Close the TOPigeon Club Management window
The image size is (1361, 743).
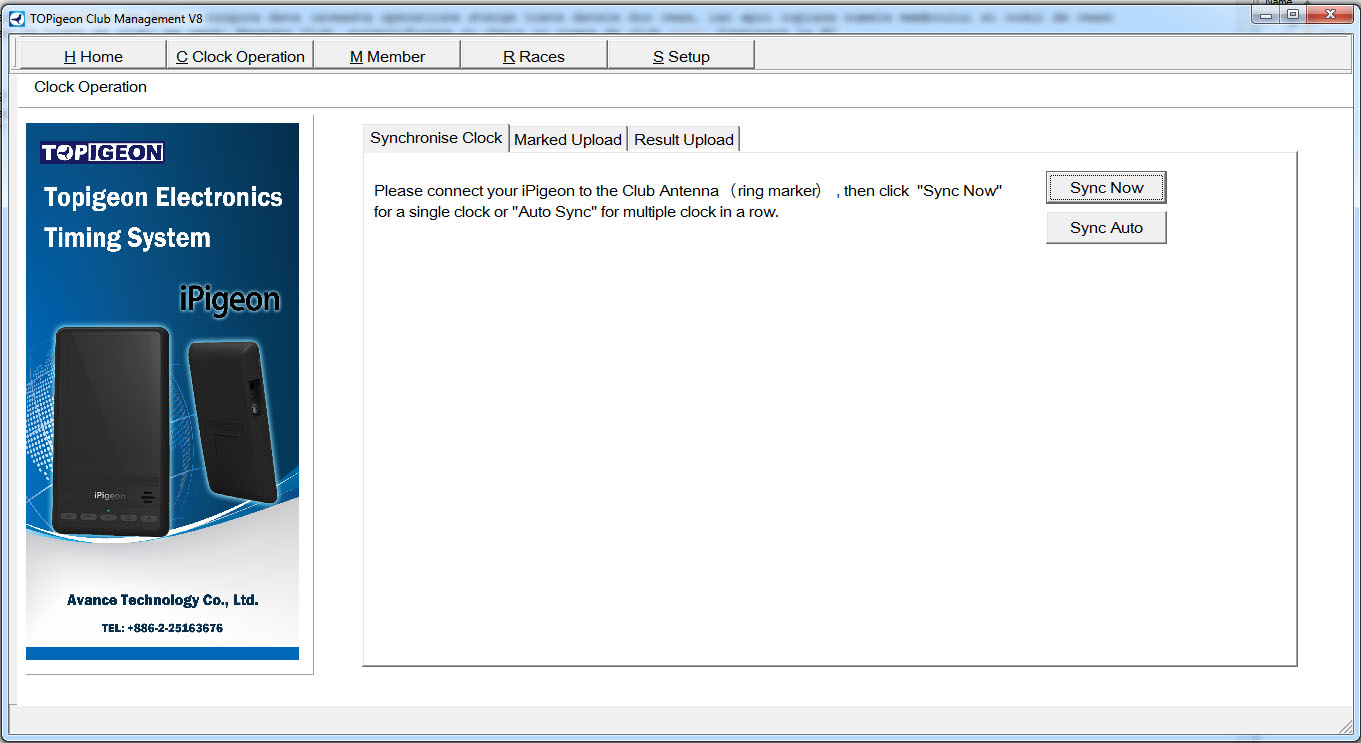[1329, 15]
